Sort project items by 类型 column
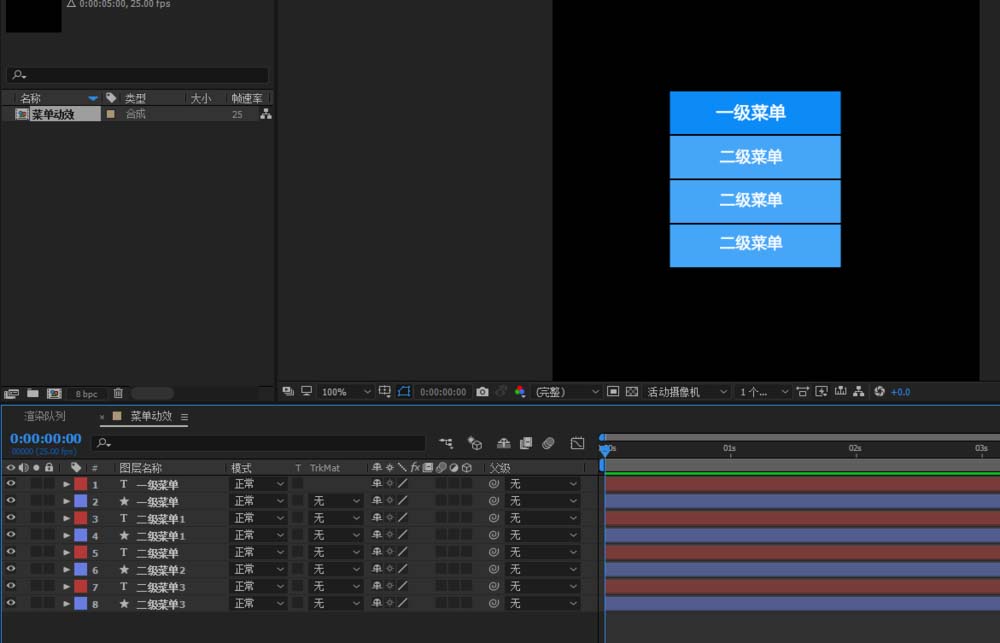The image size is (1000, 643). pyautogui.click(x=135, y=98)
